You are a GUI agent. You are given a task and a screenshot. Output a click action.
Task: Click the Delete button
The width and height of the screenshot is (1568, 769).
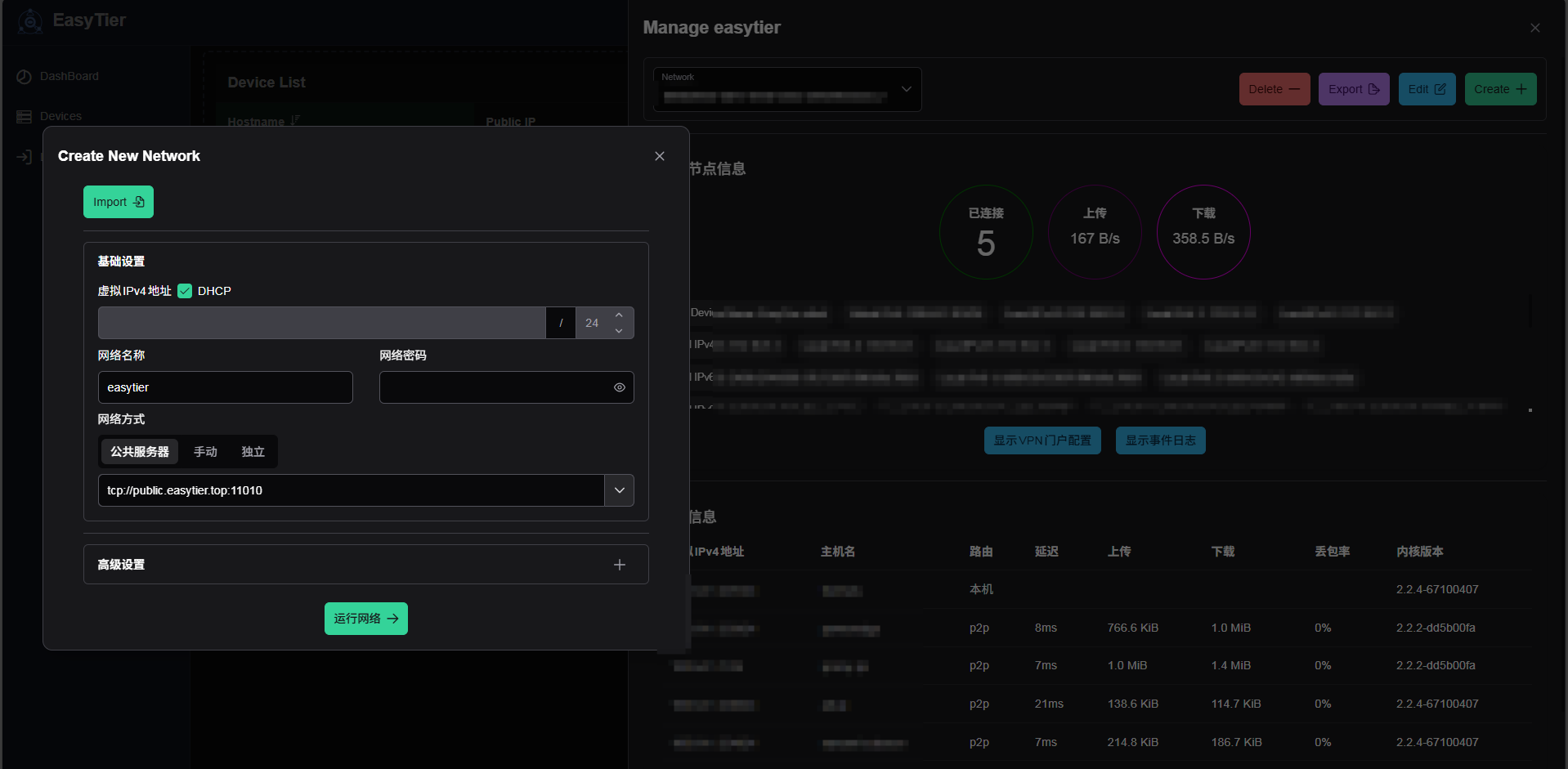[x=1275, y=89]
